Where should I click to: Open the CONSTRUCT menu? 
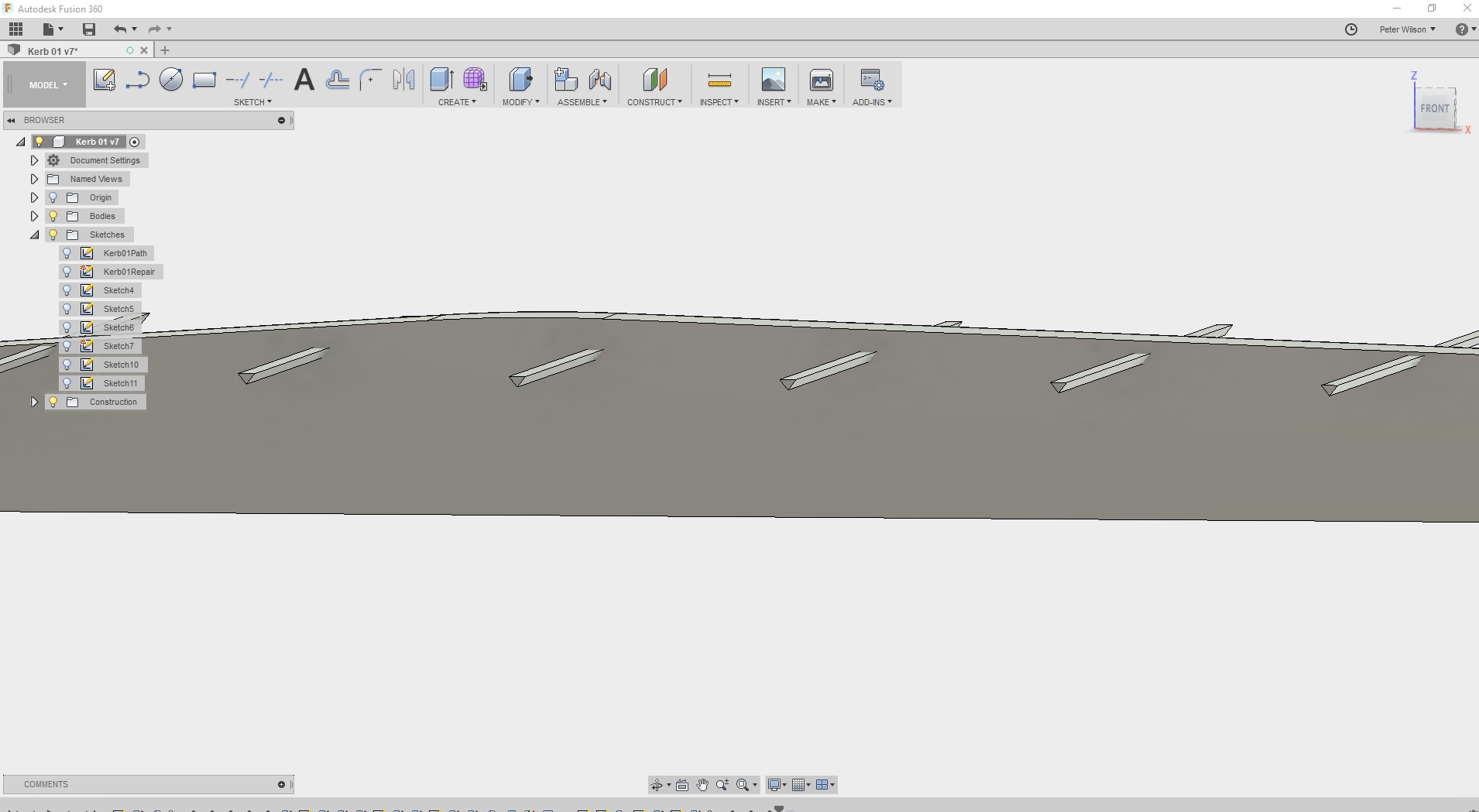click(654, 102)
